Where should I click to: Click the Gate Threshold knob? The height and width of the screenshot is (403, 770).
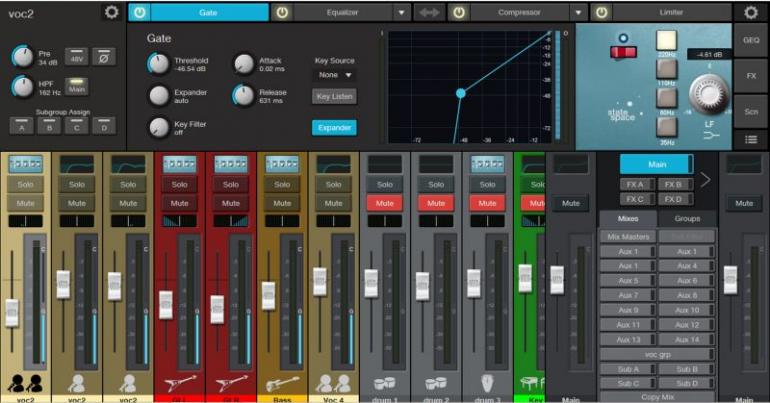click(x=159, y=64)
